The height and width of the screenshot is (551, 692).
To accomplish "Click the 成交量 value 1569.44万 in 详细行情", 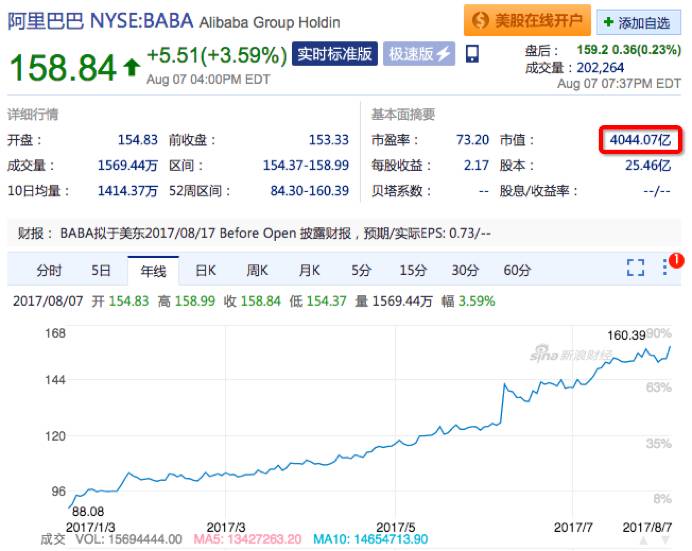I will [128, 165].
